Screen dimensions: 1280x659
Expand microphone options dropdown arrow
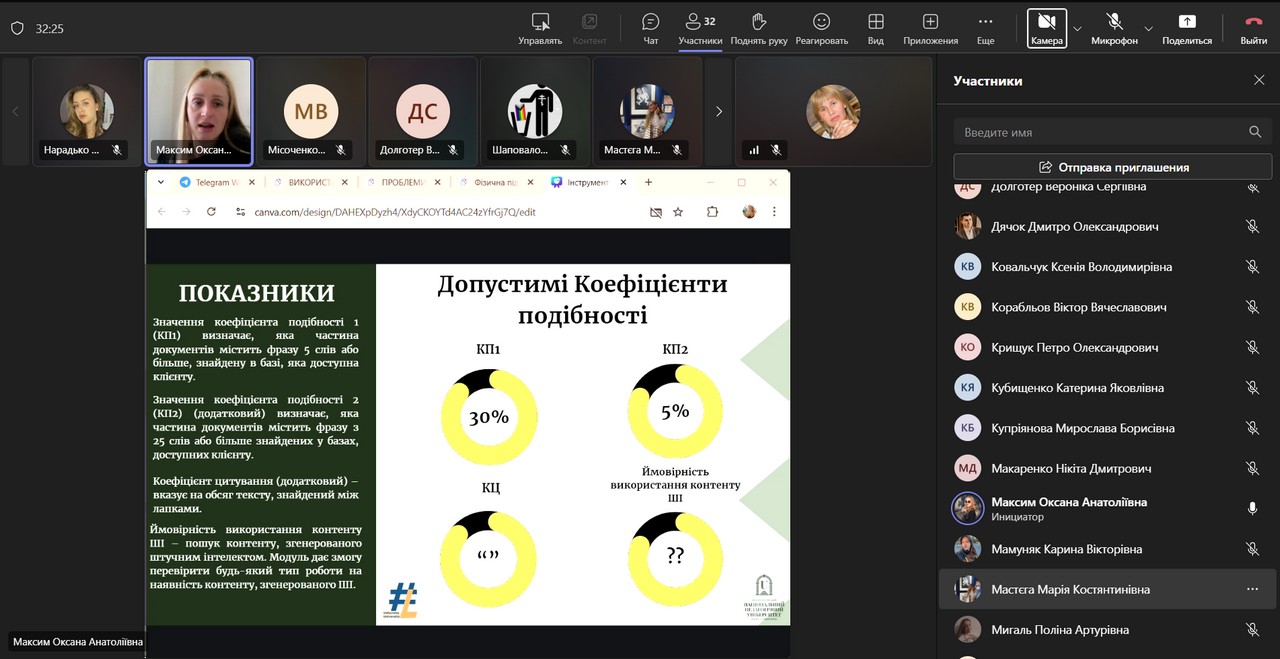(x=1148, y=28)
